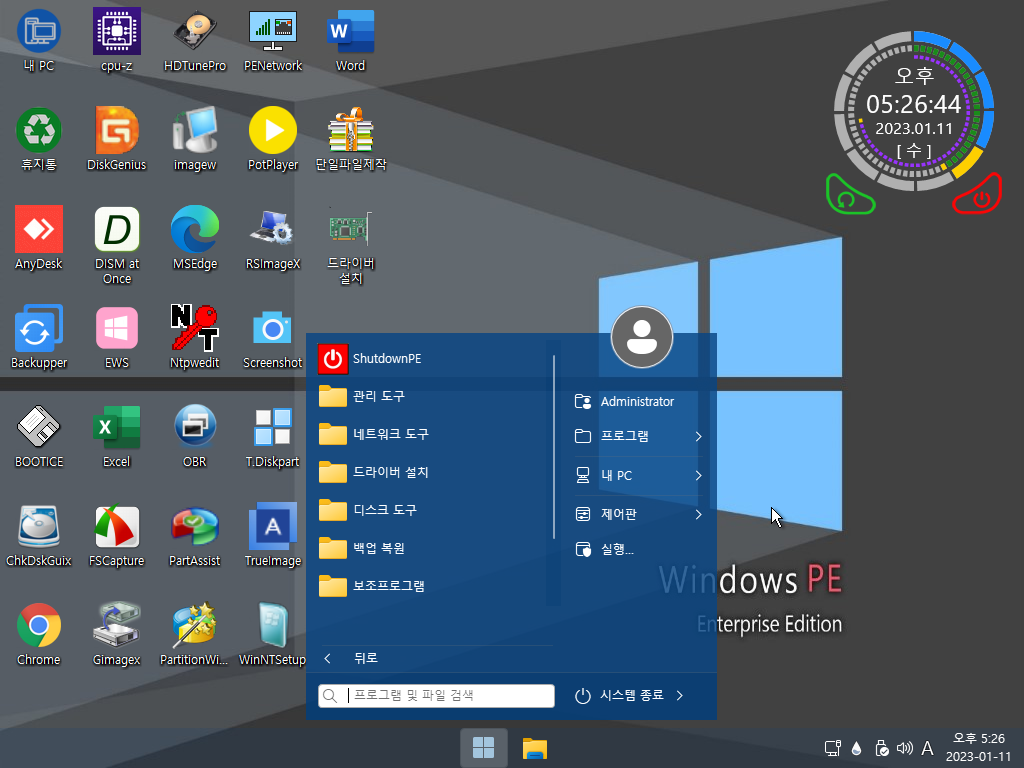Open HDTunePro desktop shortcut
This screenshot has height=768, width=1024.
195,40
